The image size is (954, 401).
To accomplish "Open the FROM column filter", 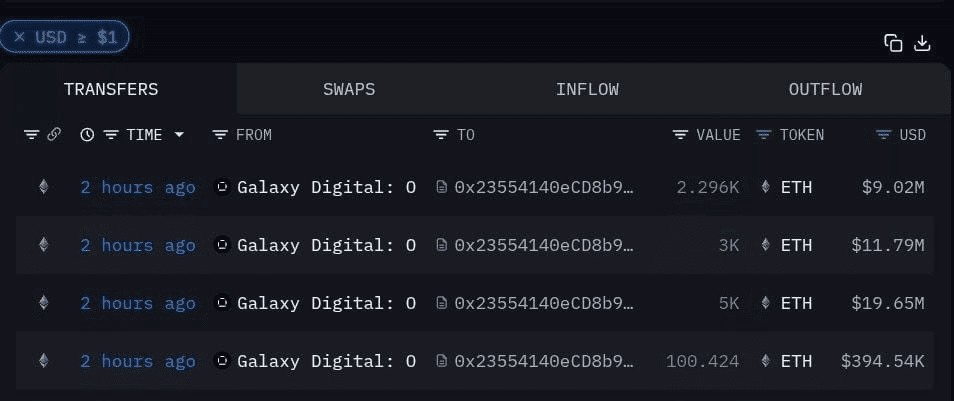I will [221, 135].
